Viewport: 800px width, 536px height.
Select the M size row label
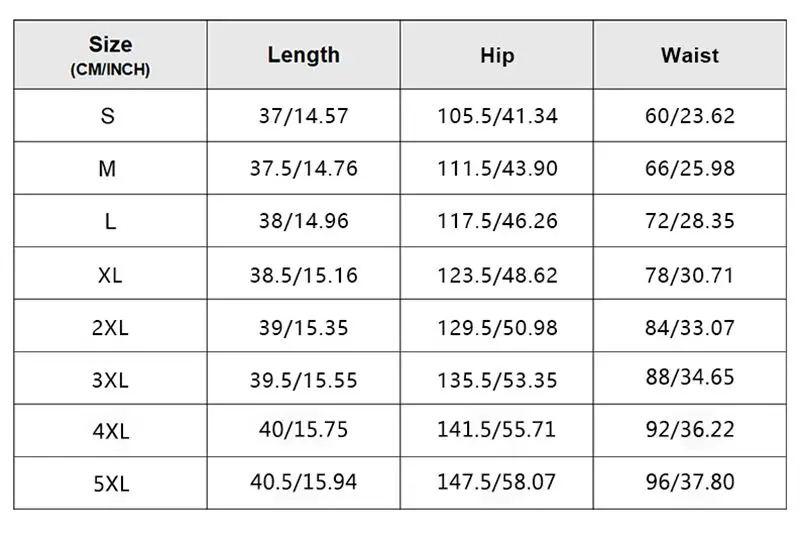[x=108, y=169]
